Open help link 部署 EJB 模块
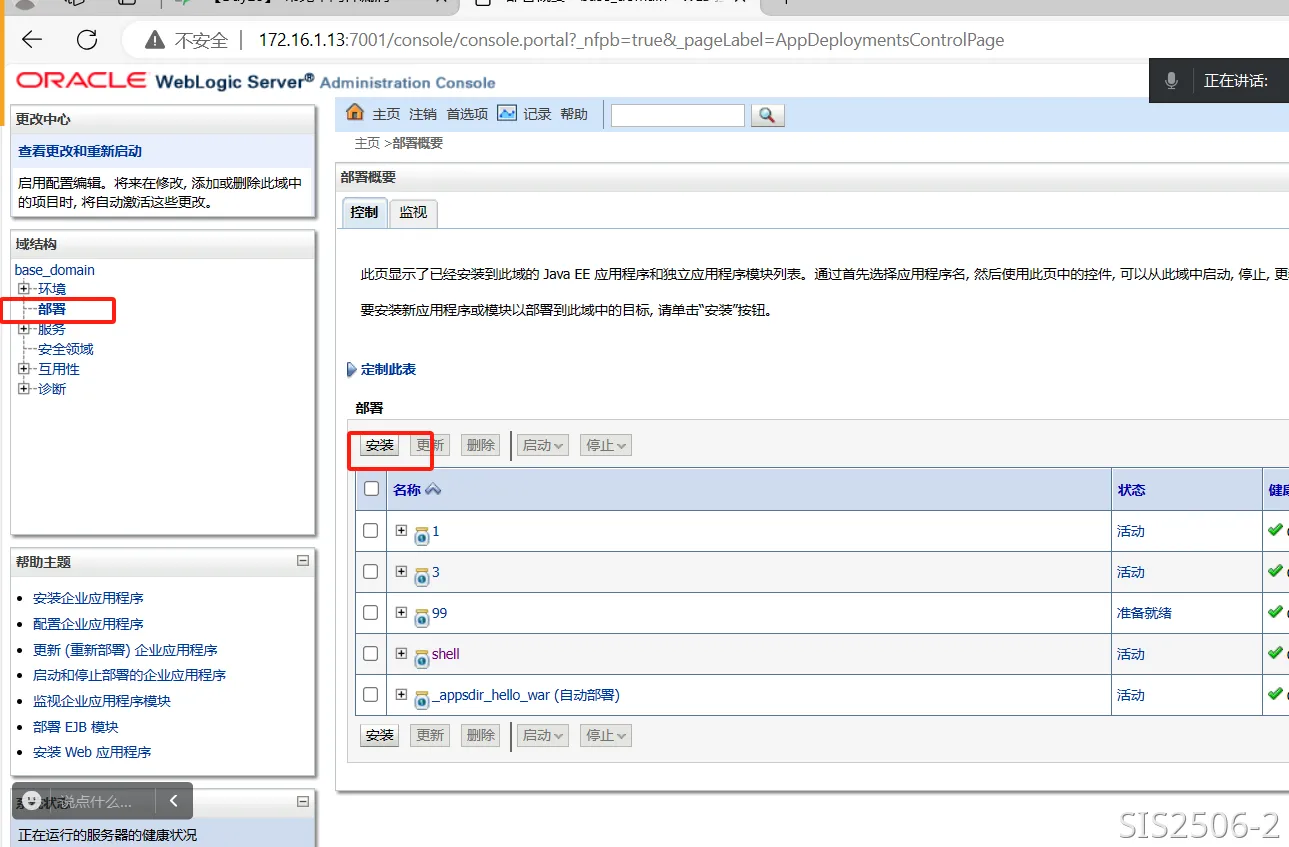The image size is (1289, 847). [76, 727]
